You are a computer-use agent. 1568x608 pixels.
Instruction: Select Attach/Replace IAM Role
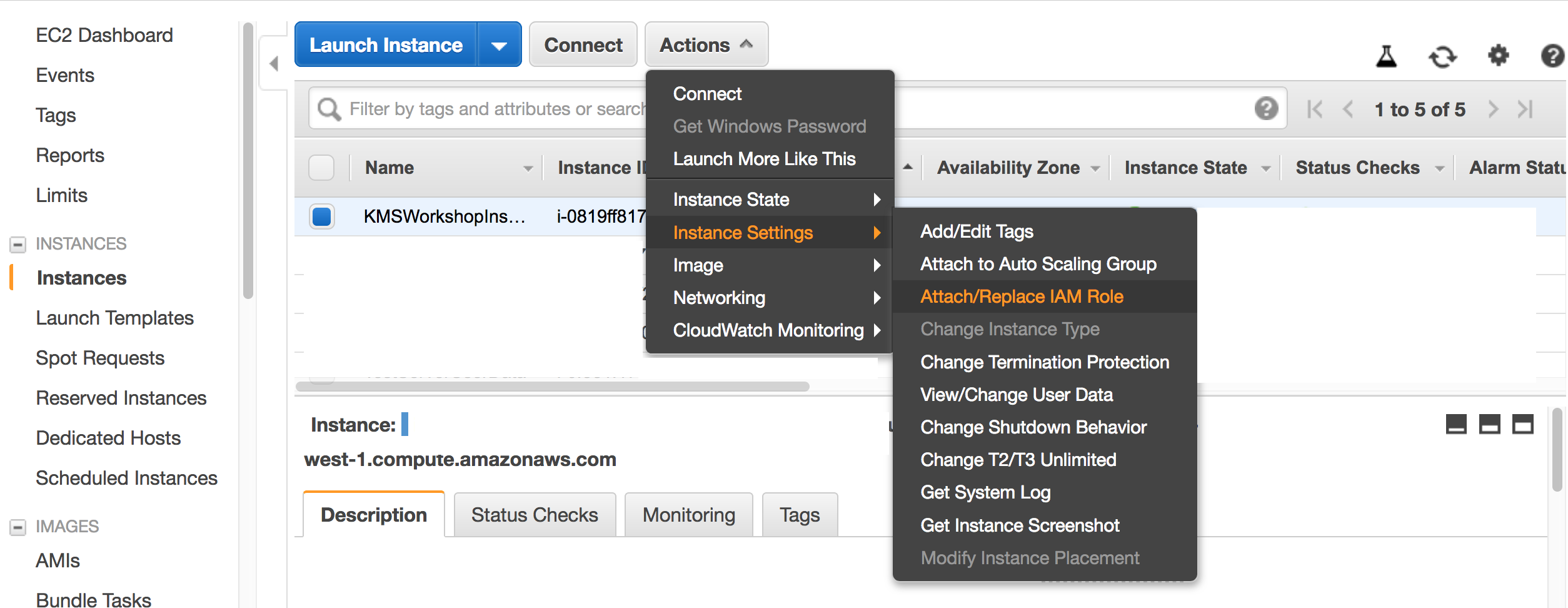[x=1045, y=296]
